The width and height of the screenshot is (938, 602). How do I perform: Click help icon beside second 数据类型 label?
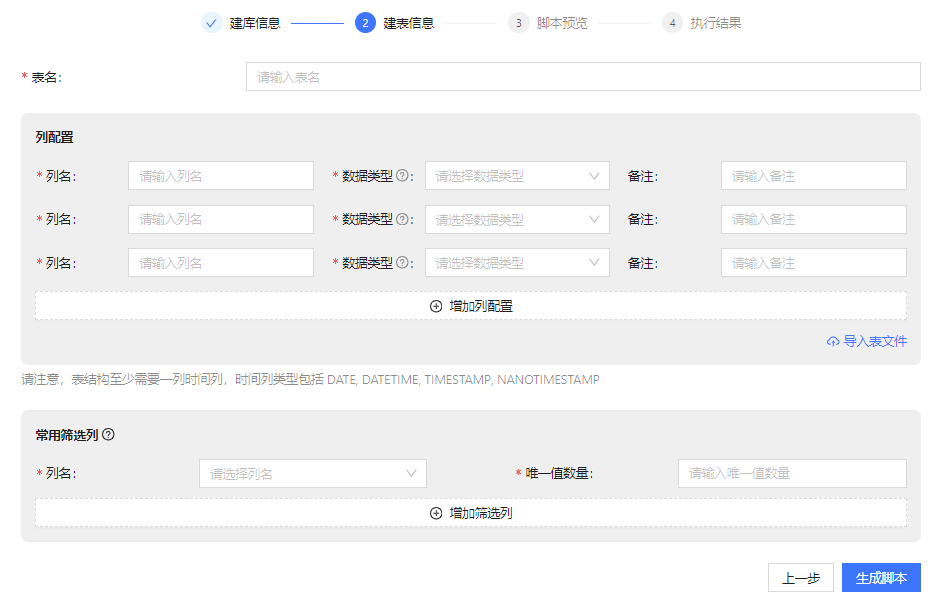tap(403, 220)
